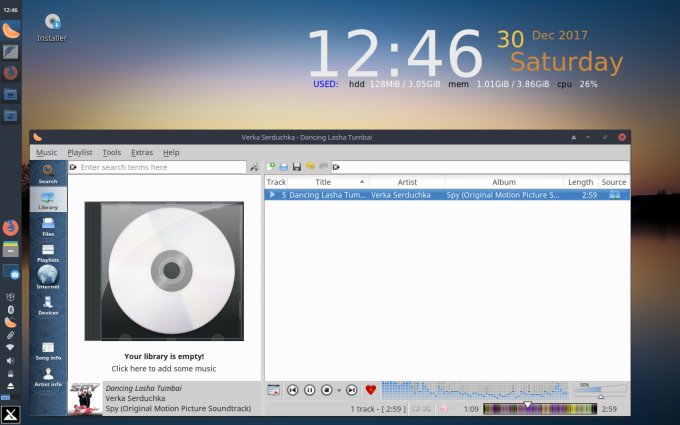Skip to the next track
This screenshot has width=680, height=425.
[352, 390]
